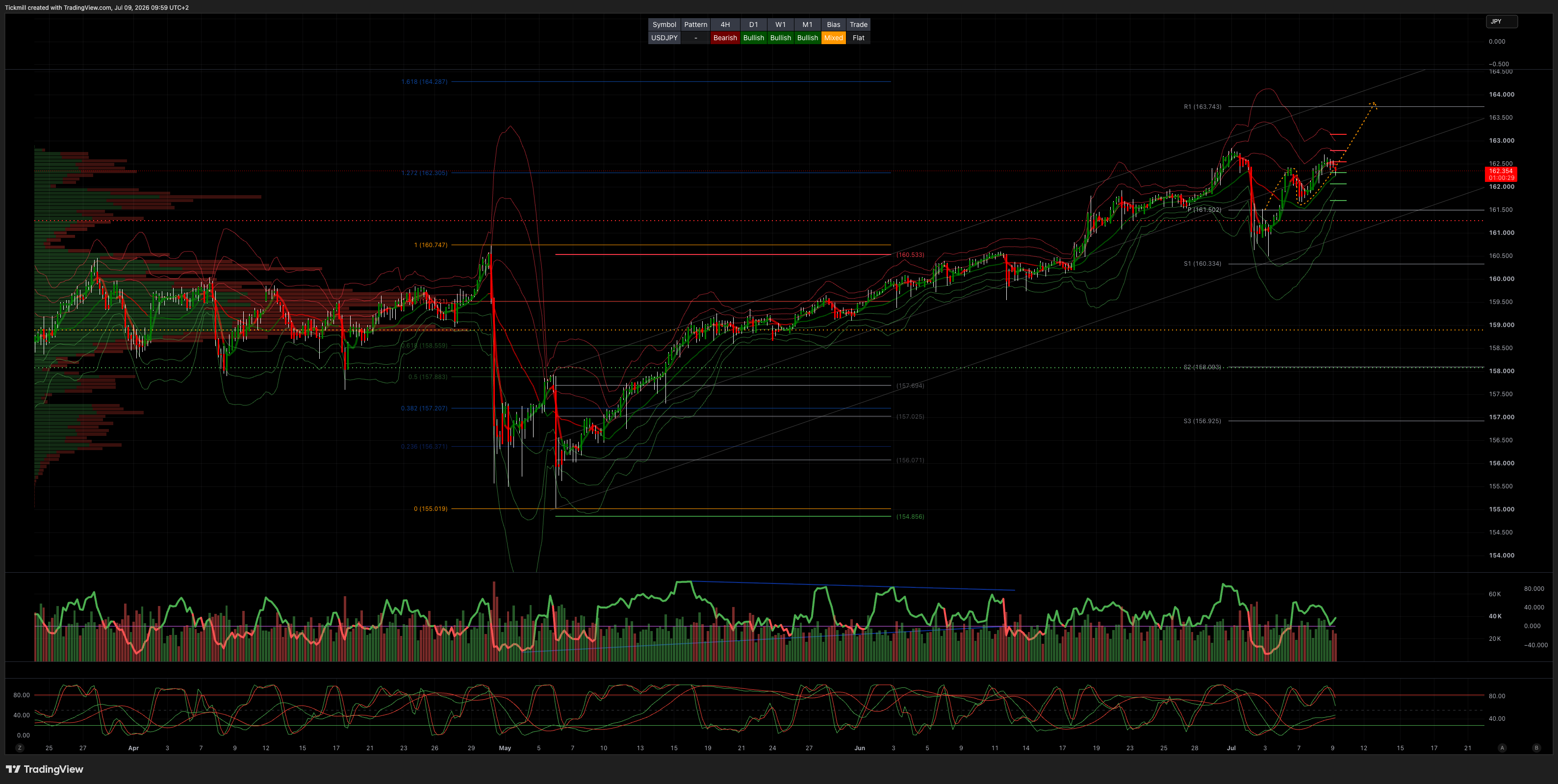Viewport: 1558px width, 784px height.
Task: Click 154.000 on the price scale
Action: [x=1501, y=556]
